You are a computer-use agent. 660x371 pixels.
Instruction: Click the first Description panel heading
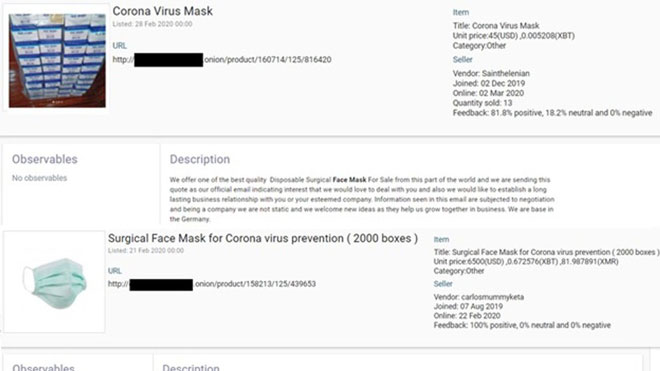(200, 159)
